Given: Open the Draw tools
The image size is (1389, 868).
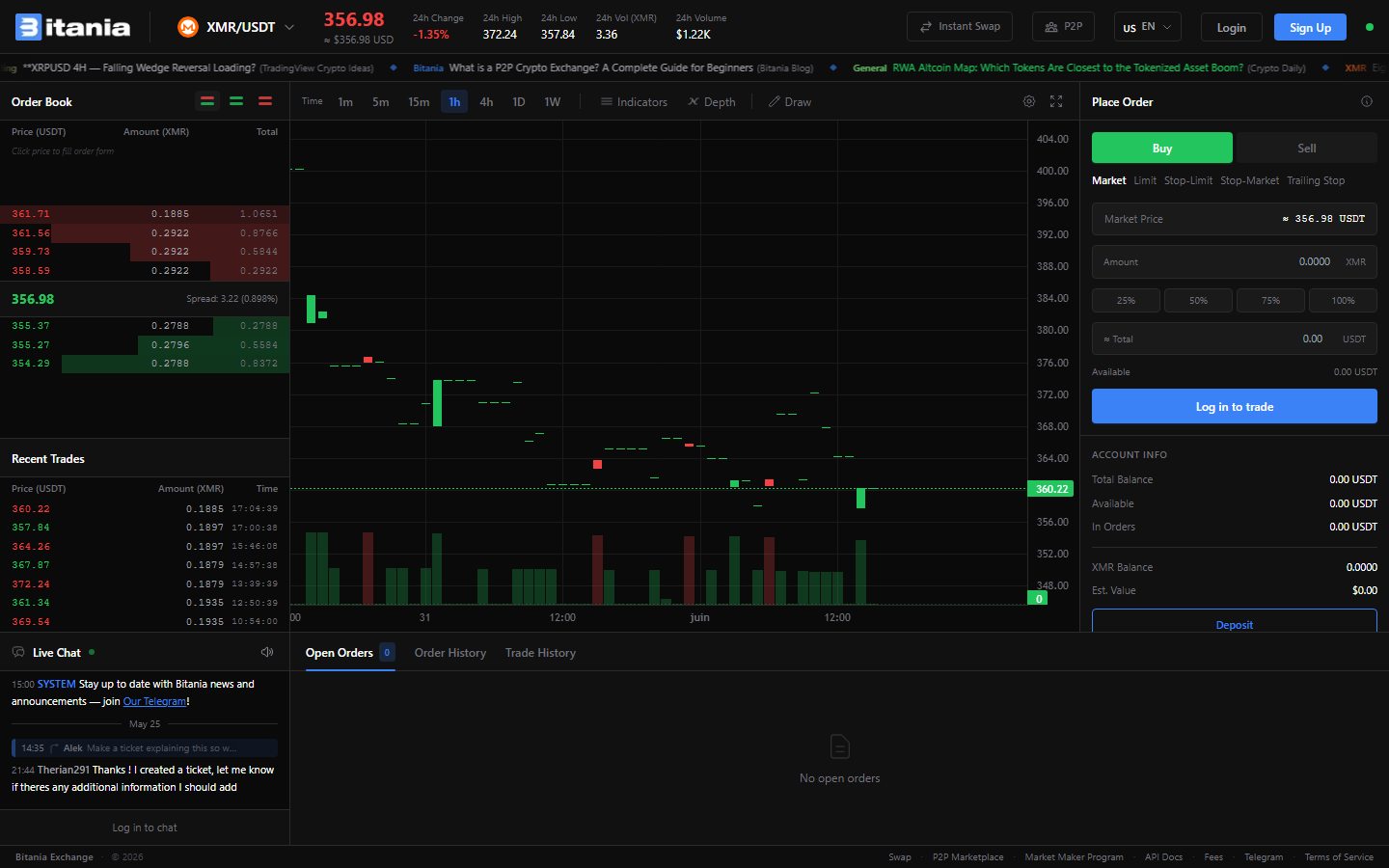Looking at the screenshot, I should pyautogui.click(x=790, y=101).
